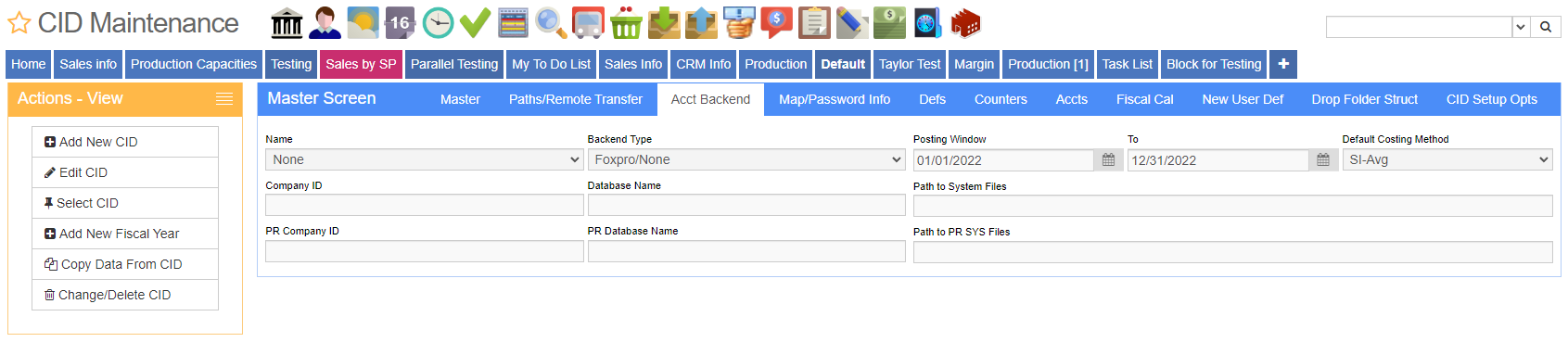Screen dimensions: 1568x342
Task: Switch to the Master tab
Action: point(460,99)
